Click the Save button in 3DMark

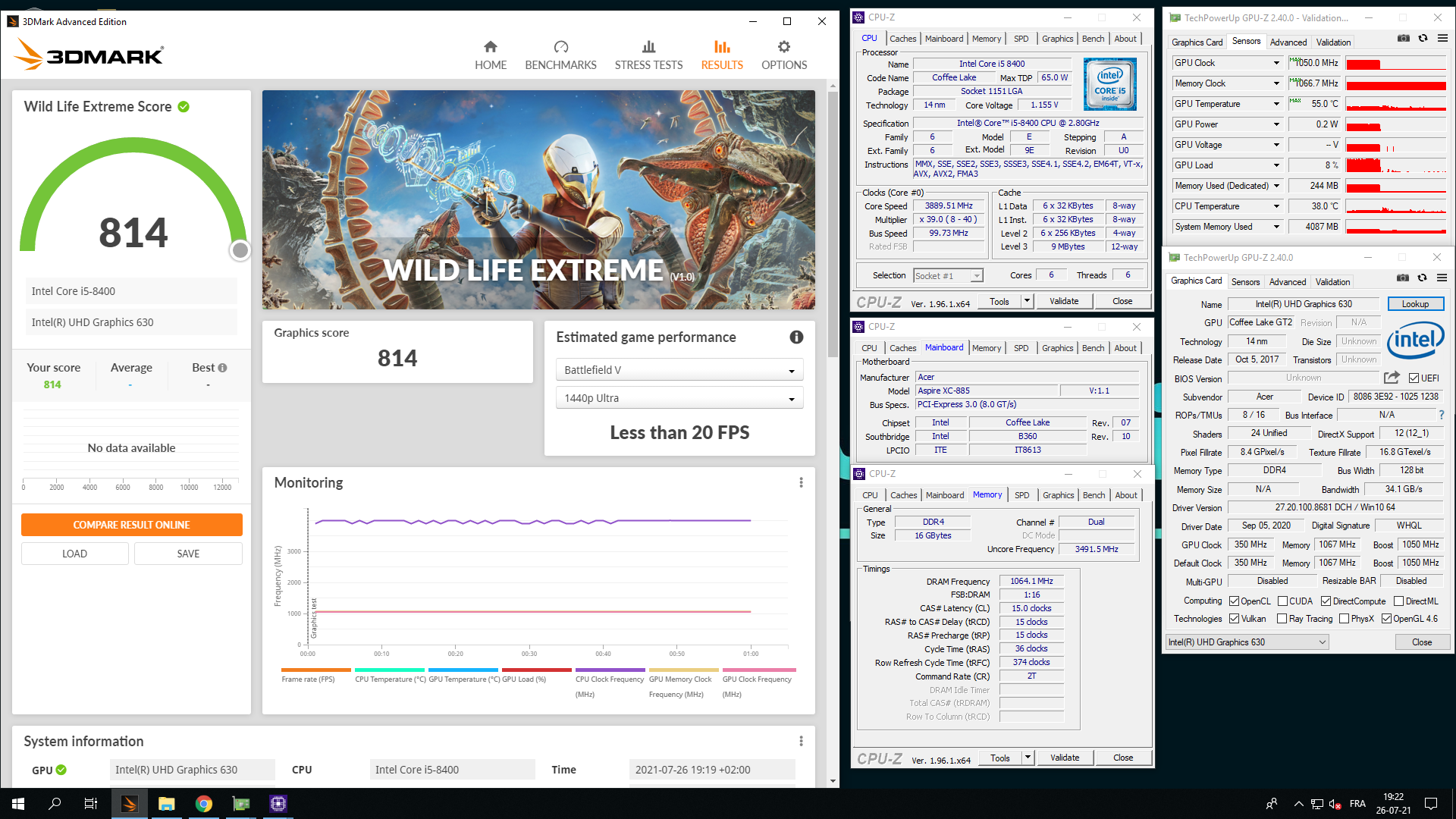188,554
